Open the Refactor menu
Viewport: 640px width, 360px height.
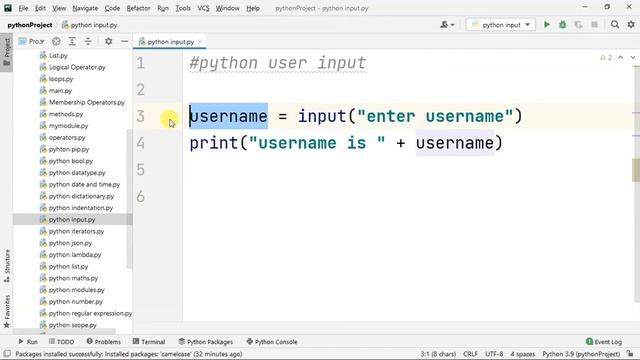tap(138, 8)
